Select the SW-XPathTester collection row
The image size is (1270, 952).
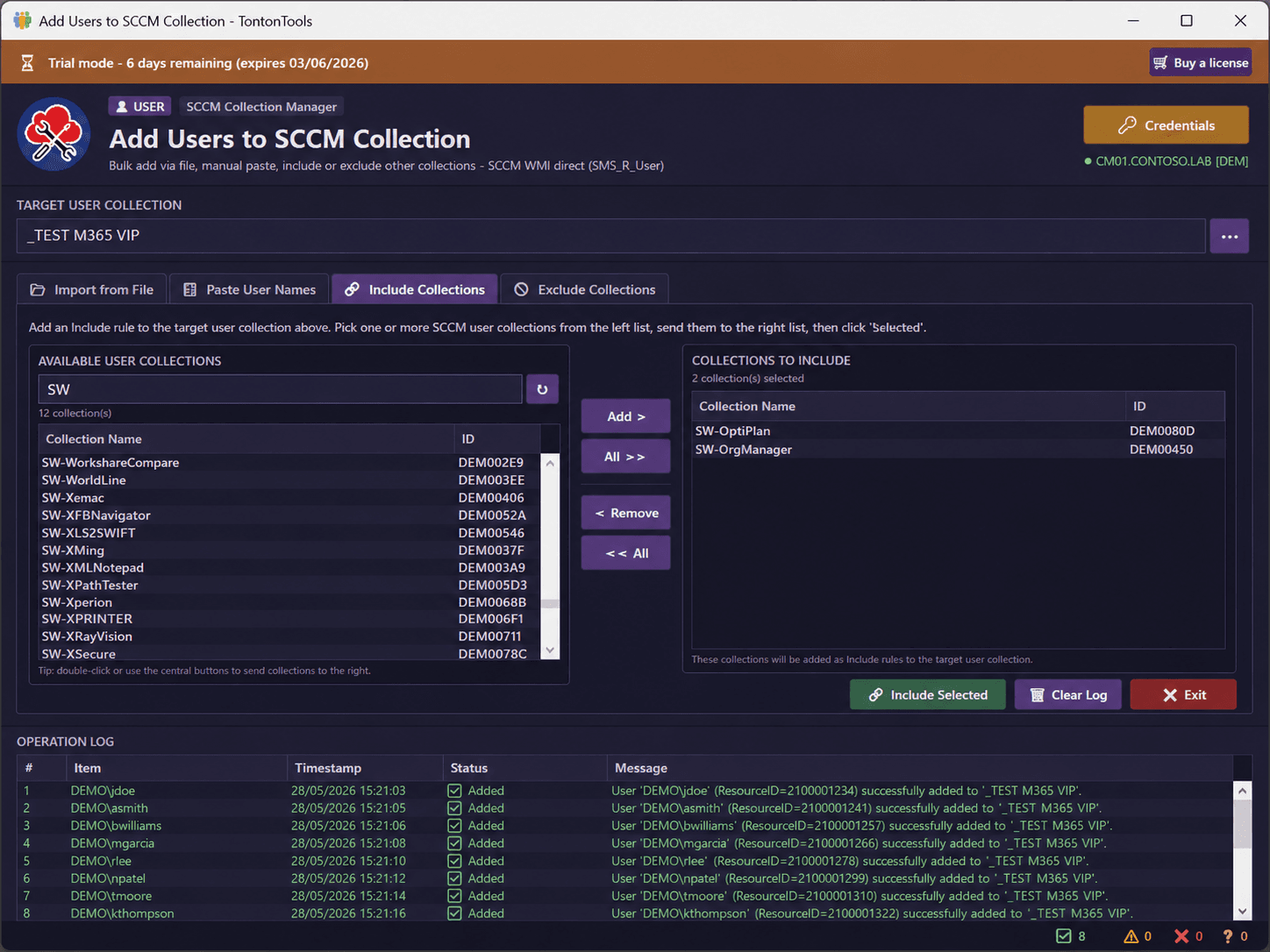(289, 586)
